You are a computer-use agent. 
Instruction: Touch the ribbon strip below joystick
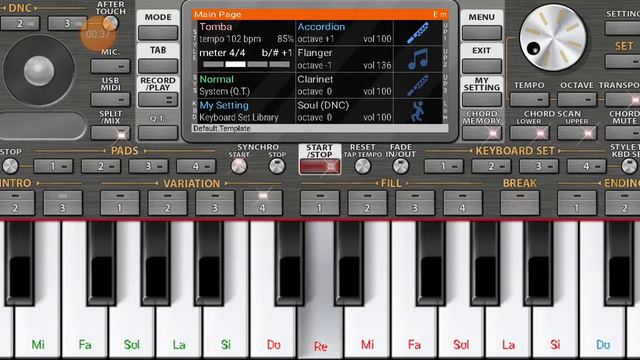(42, 125)
